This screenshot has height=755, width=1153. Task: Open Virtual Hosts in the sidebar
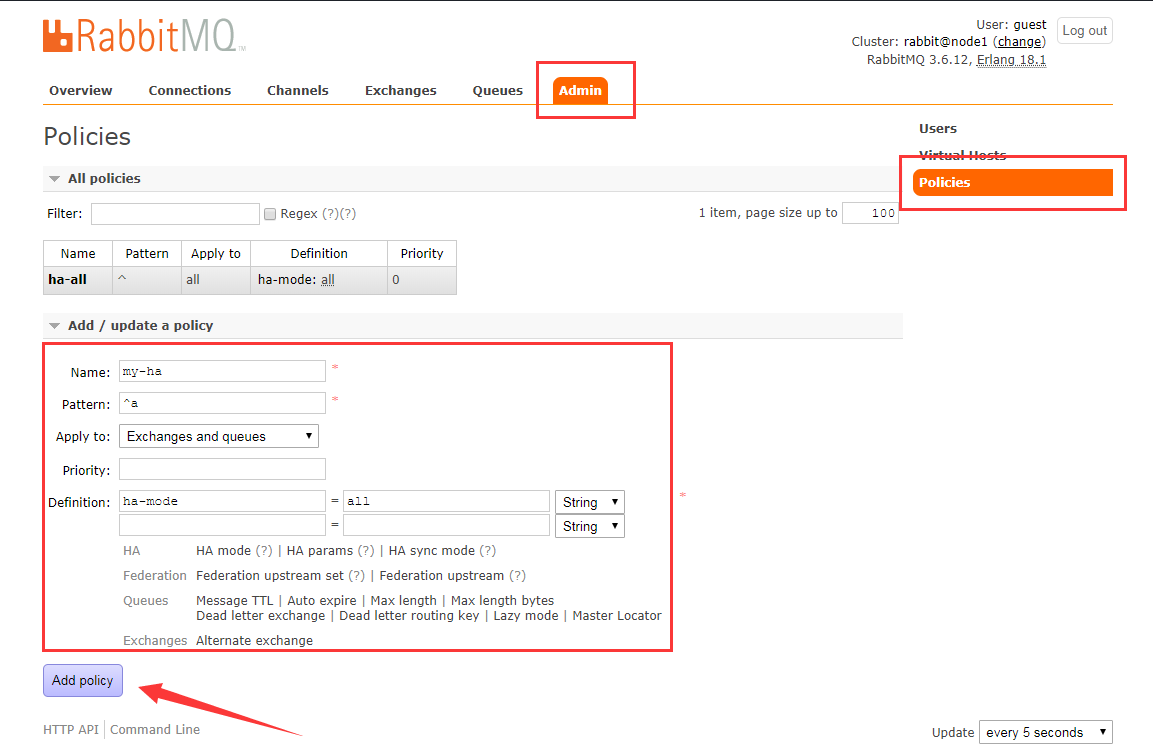point(963,155)
